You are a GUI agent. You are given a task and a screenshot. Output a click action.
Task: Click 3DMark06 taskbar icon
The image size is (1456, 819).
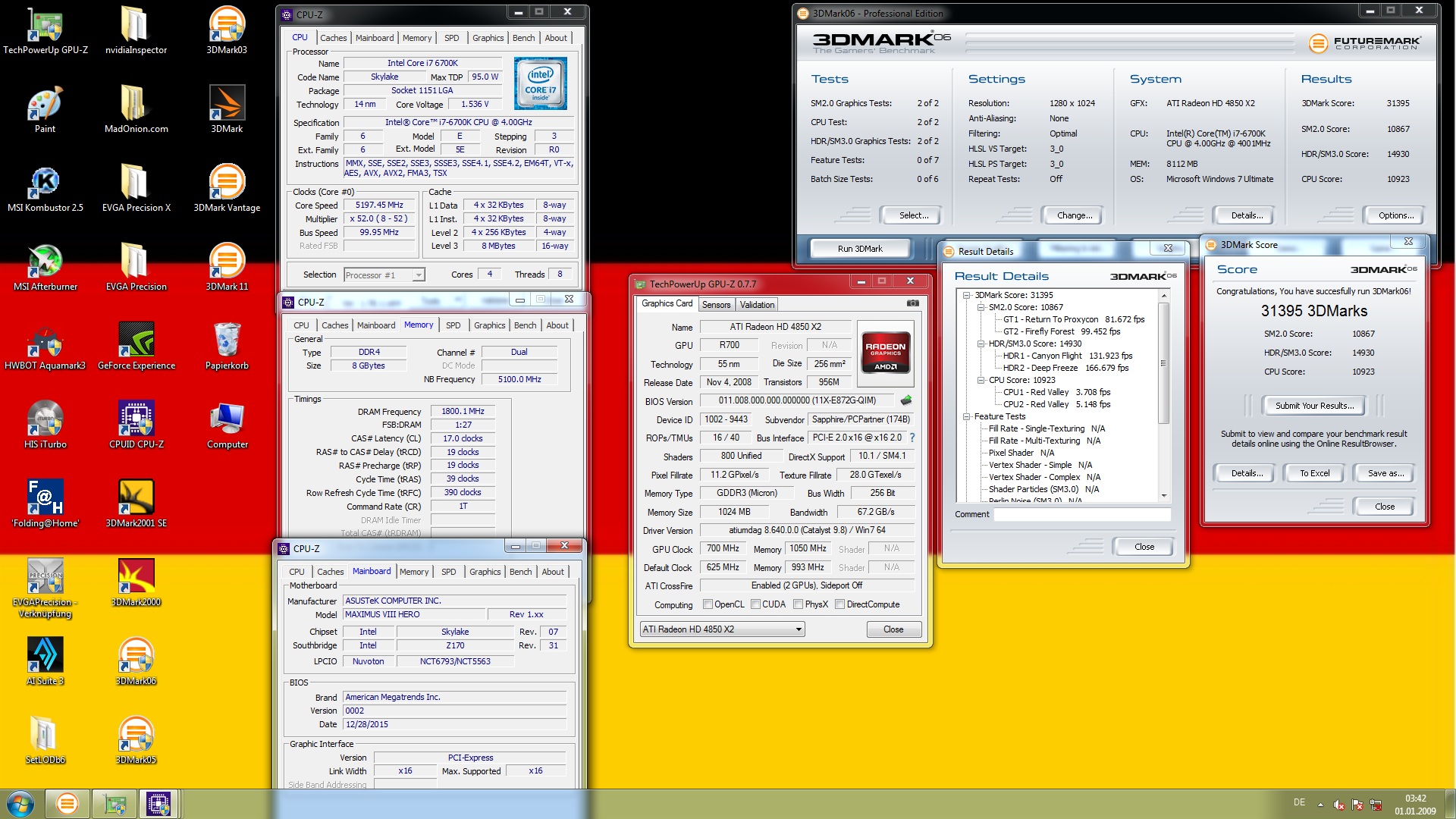pos(67,803)
